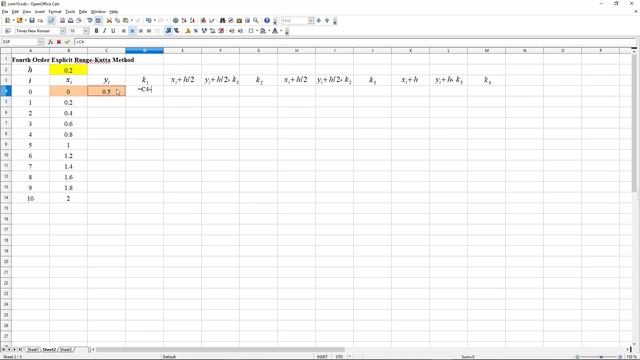Open the Name Box dropdown arrow
Screen dimensions: 640x360
[40, 42]
